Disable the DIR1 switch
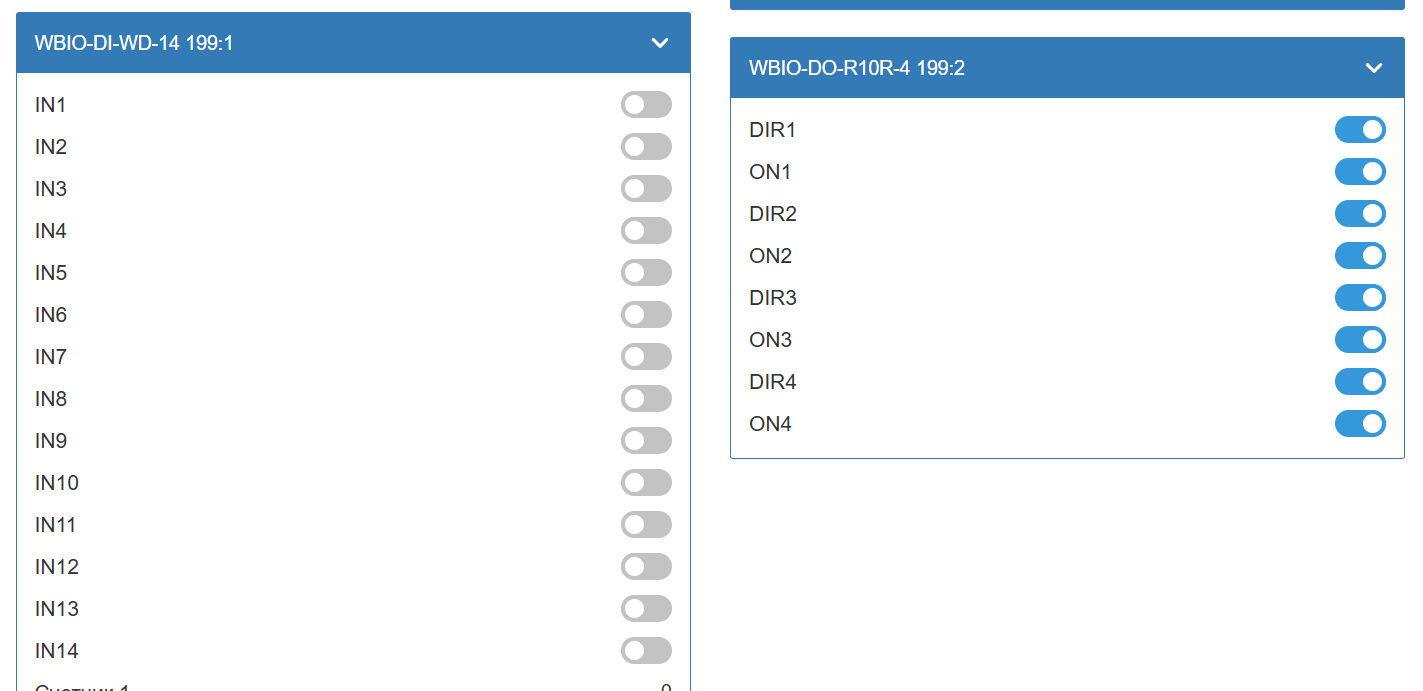 (x=1360, y=130)
